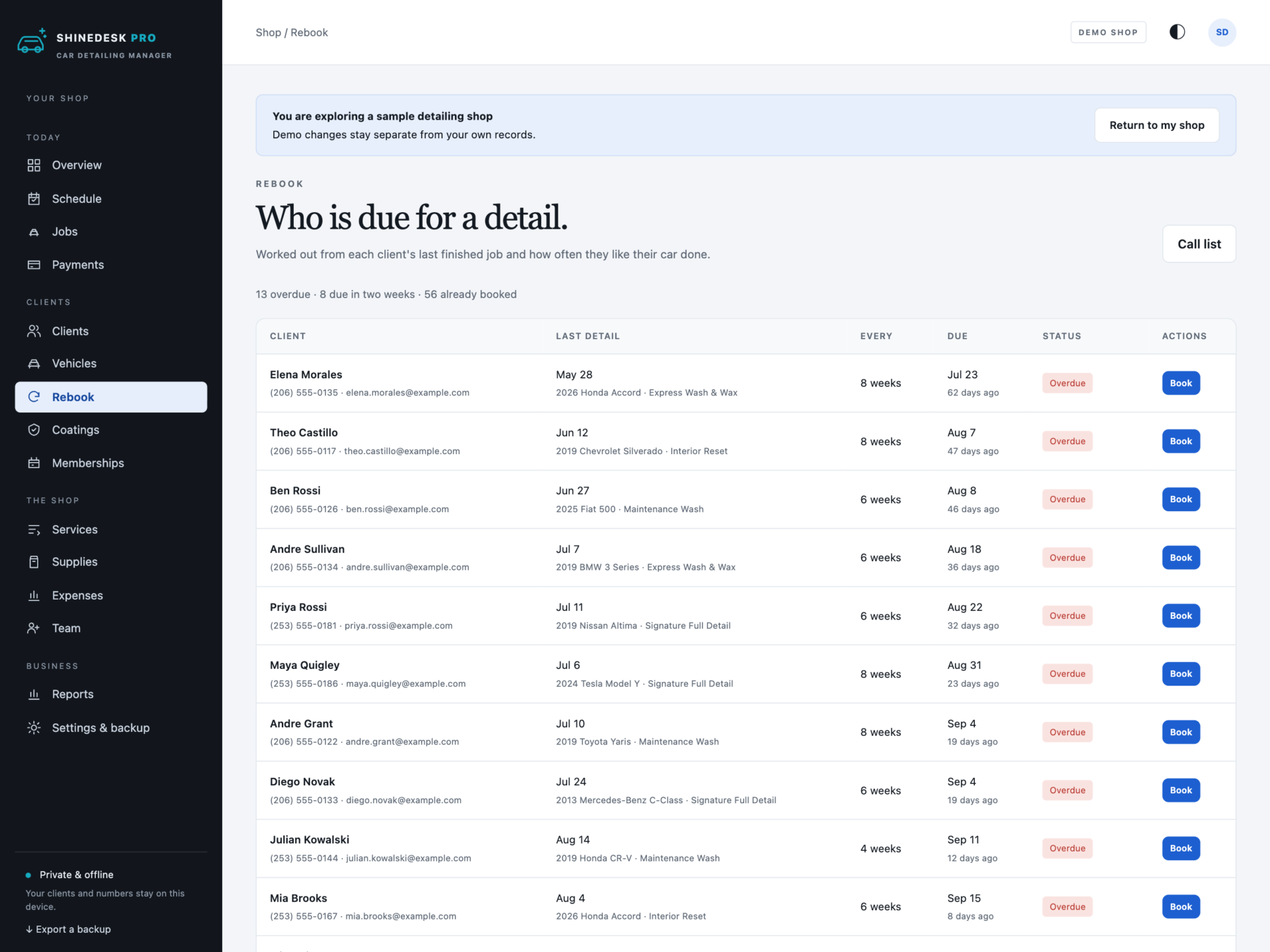Click email julian.kowalski@example.com
The height and width of the screenshot is (952, 1270).
coord(408,858)
